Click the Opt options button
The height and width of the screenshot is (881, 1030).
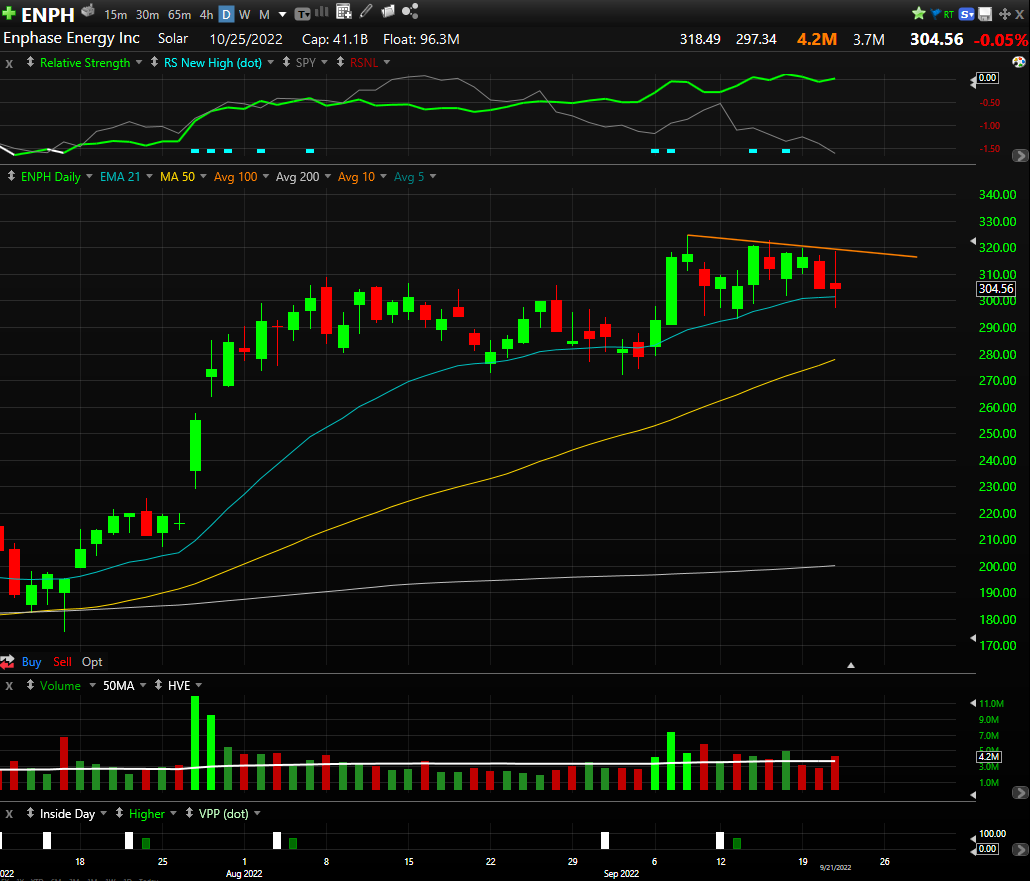(92, 662)
